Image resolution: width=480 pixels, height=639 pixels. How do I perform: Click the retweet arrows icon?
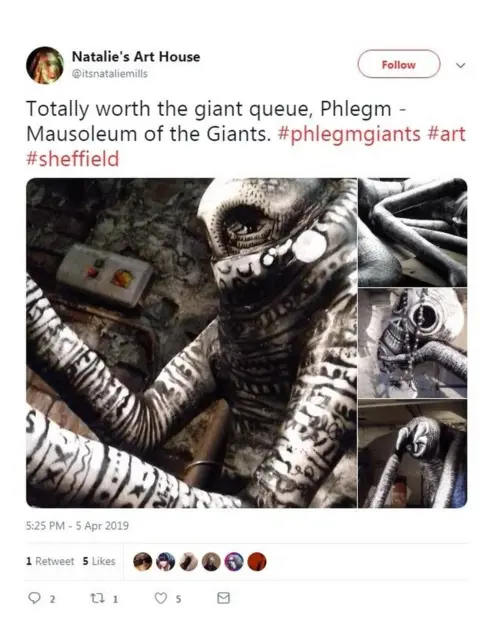(97, 598)
